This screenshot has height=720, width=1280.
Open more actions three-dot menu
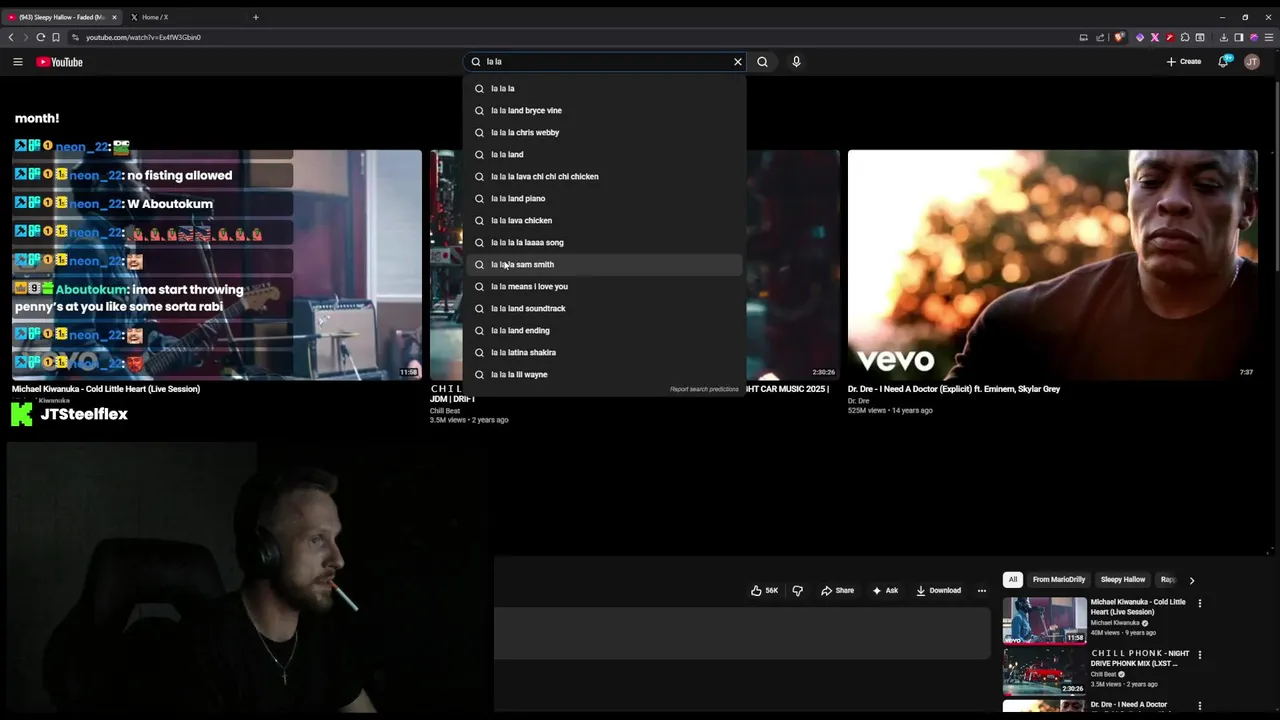point(981,590)
